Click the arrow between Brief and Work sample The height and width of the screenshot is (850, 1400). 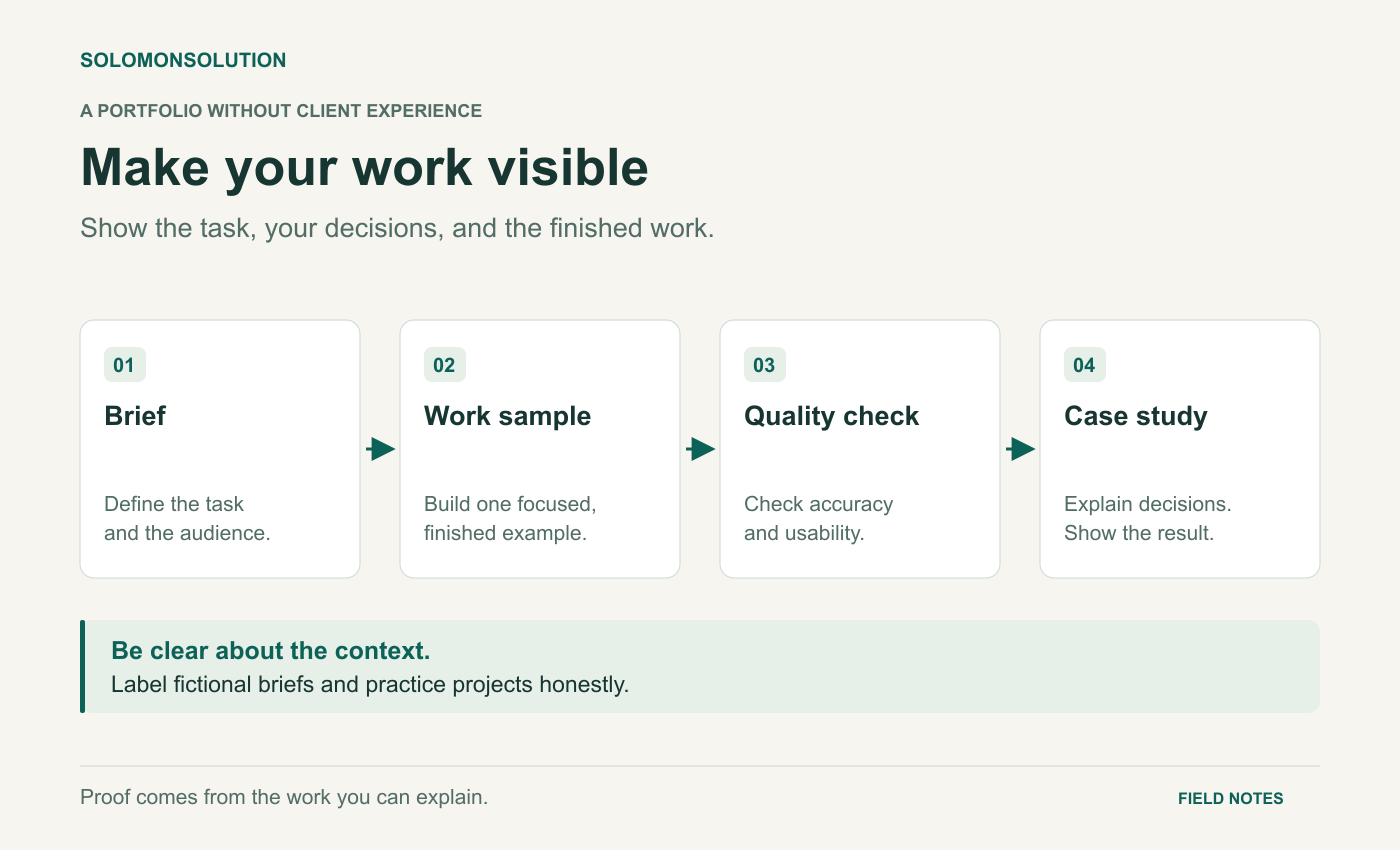[380, 449]
